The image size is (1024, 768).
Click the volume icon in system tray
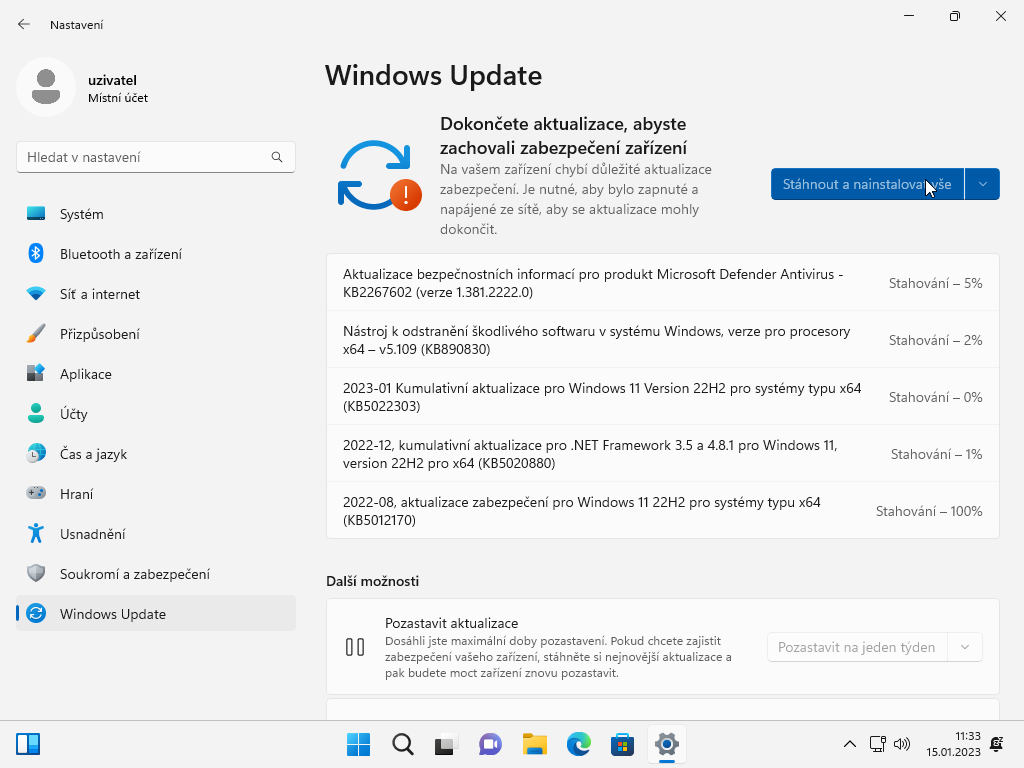(x=902, y=744)
